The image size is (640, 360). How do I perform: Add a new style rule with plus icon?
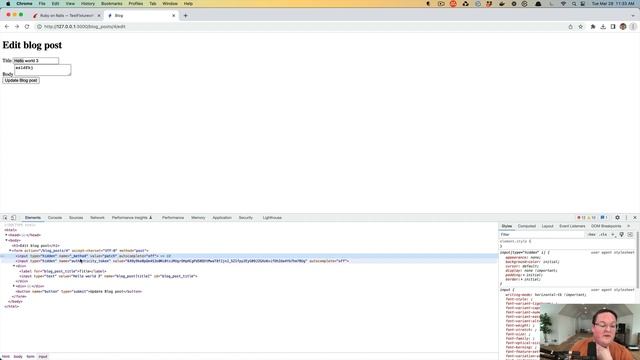[613, 235]
